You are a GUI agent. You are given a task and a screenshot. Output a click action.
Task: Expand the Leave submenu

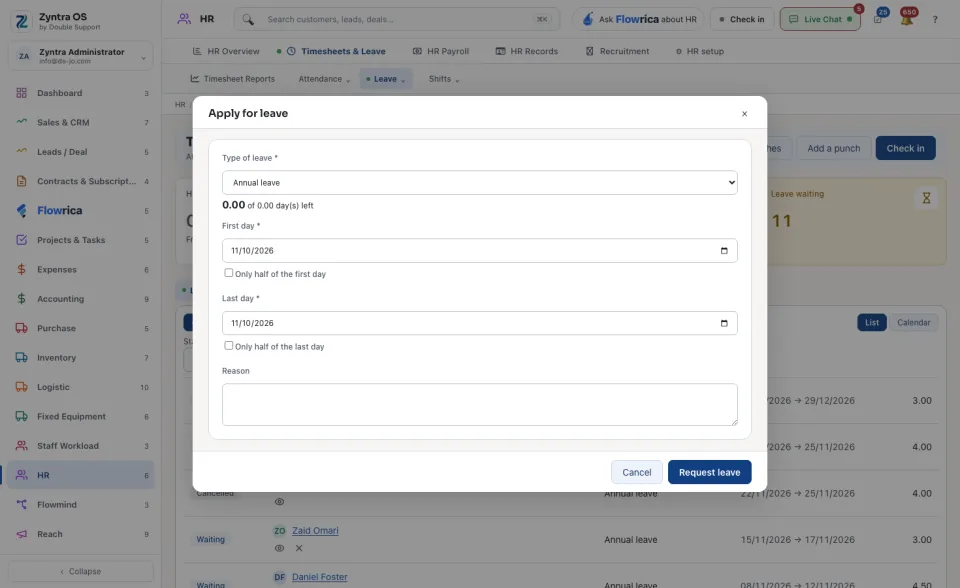pyautogui.click(x=386, y=79)
